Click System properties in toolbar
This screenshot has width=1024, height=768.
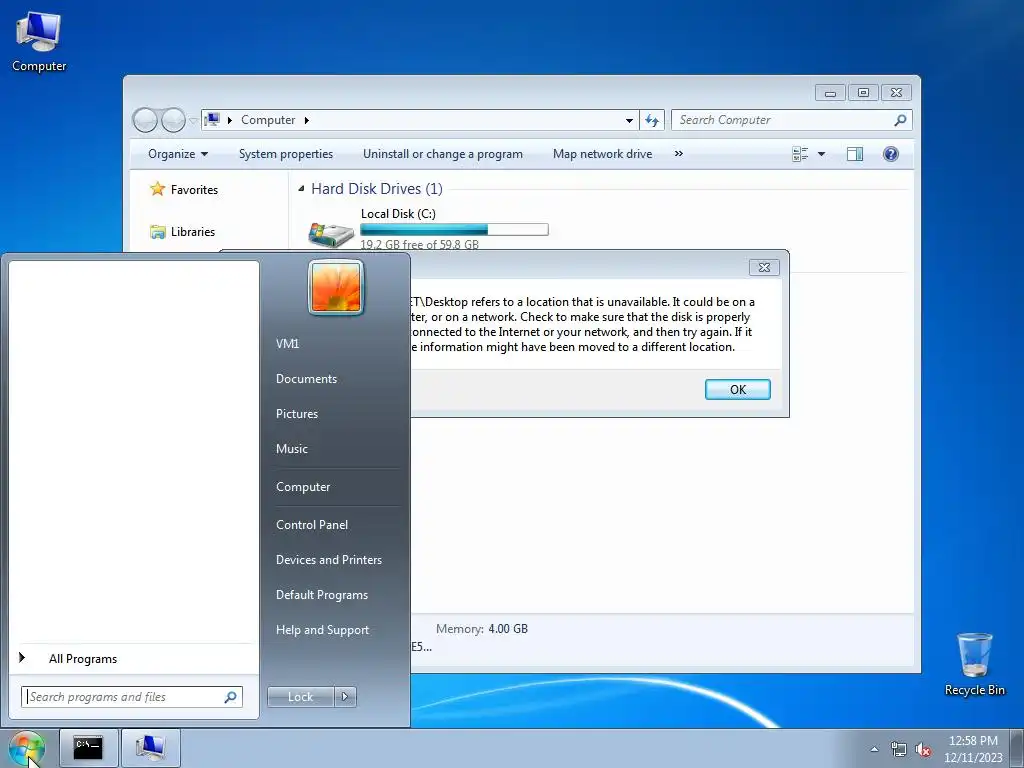(285, 154)
